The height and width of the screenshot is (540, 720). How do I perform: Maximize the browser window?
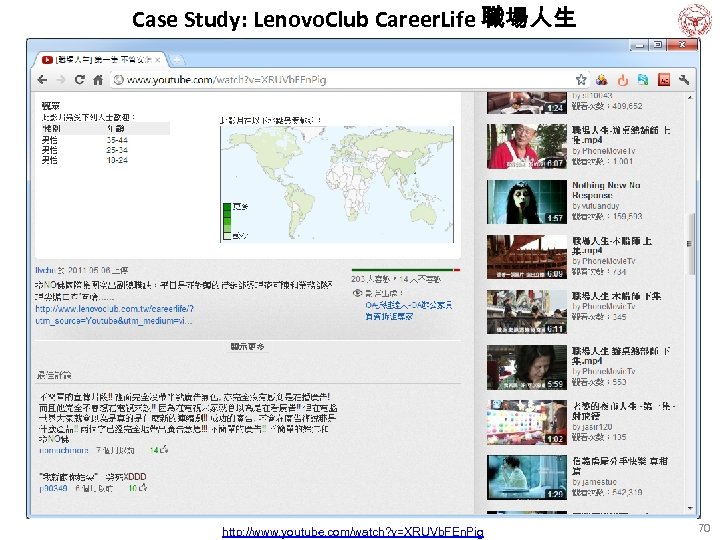tap(658, 45)
